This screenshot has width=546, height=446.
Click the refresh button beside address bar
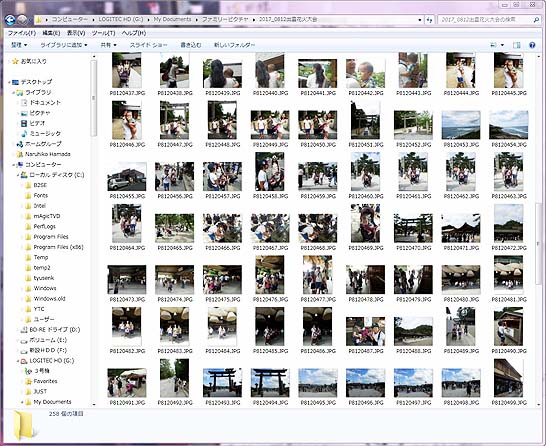tap(429, 20)
